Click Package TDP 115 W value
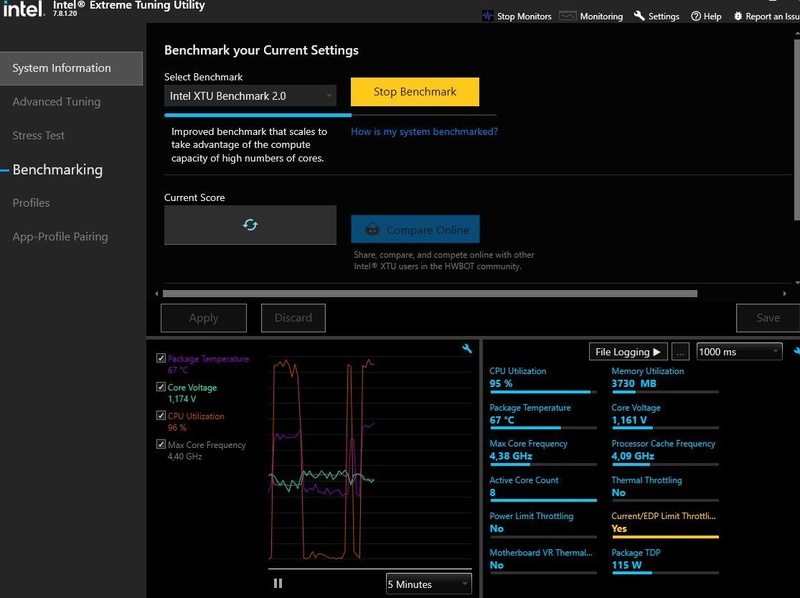 coord(627,565)
